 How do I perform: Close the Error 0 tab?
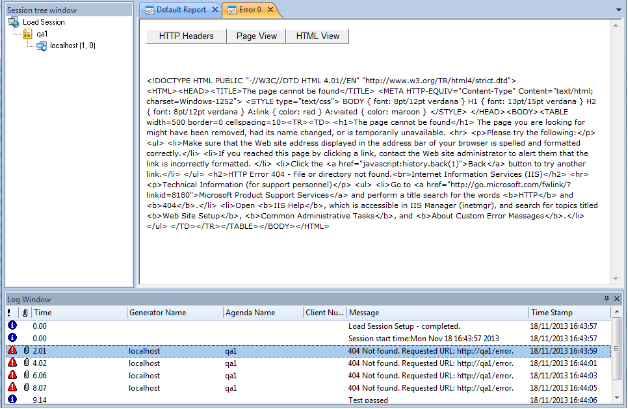(270, 10)
